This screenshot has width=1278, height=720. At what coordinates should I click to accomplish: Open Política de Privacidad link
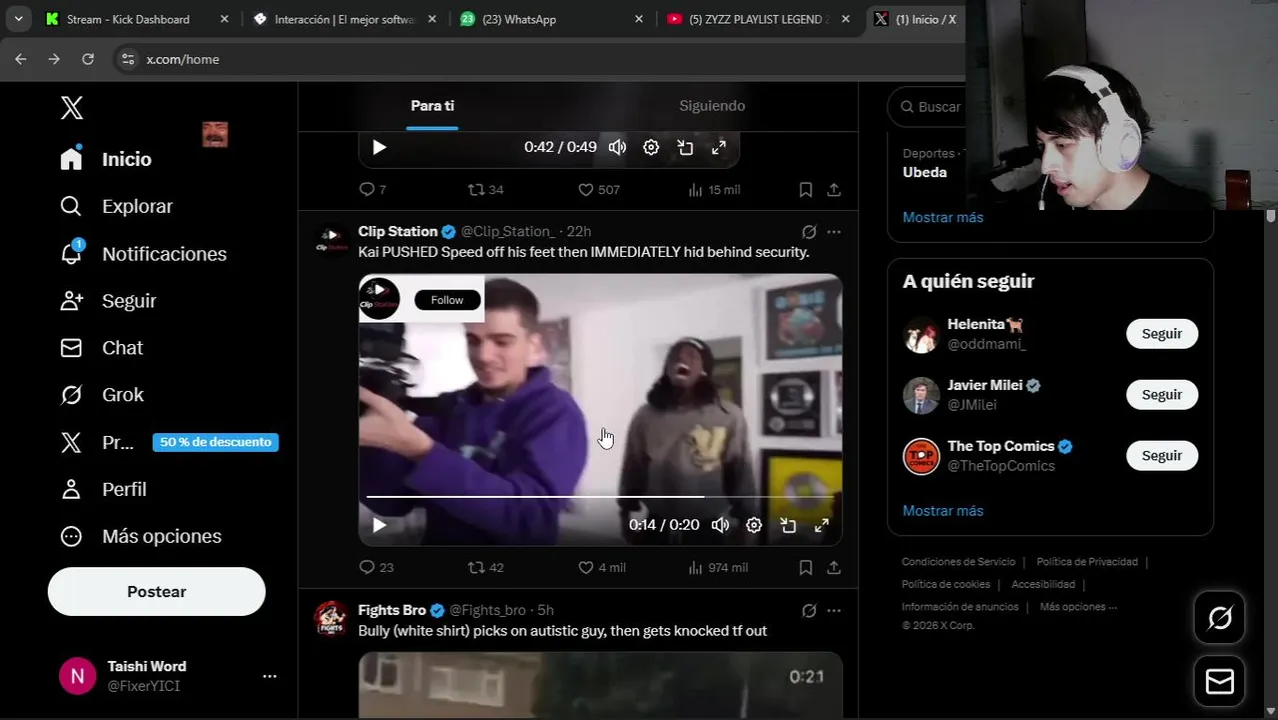pyautogui.click(x=1087, y=562)
